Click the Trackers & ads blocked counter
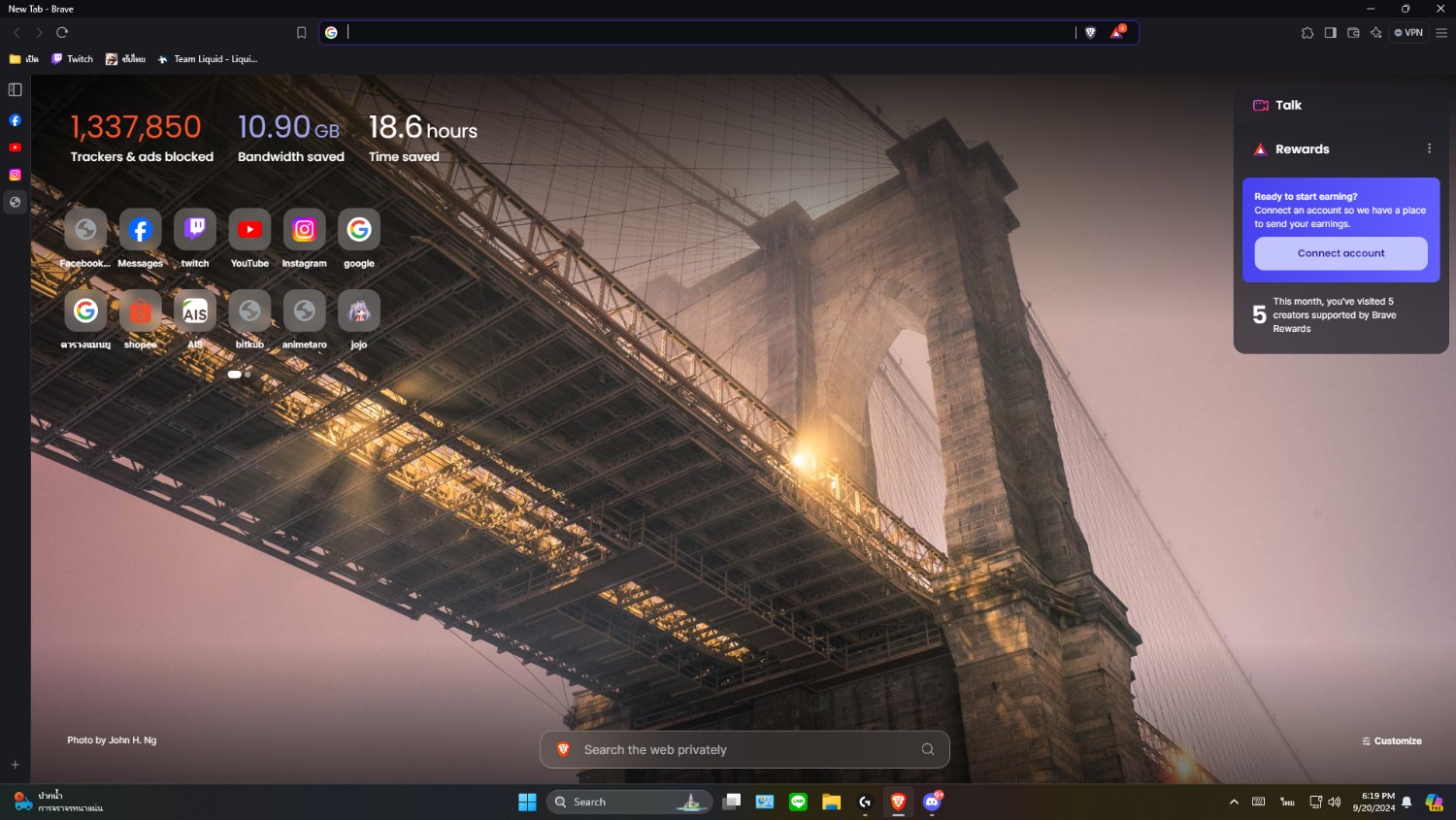Screen dimensions: 1456x820 click(x=142, y=138)
